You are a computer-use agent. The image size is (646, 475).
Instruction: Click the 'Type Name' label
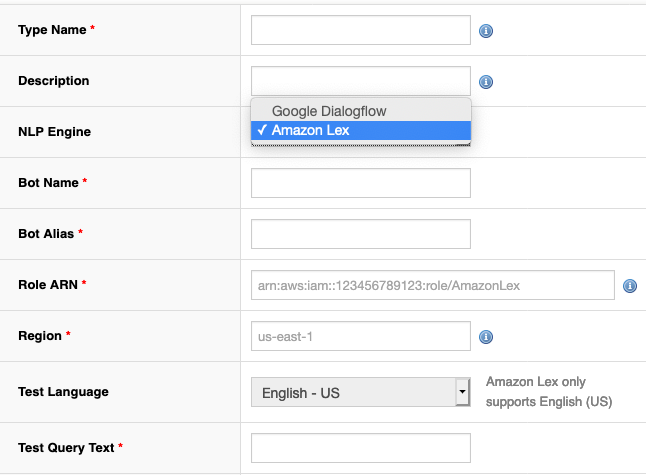pos(52,30)
